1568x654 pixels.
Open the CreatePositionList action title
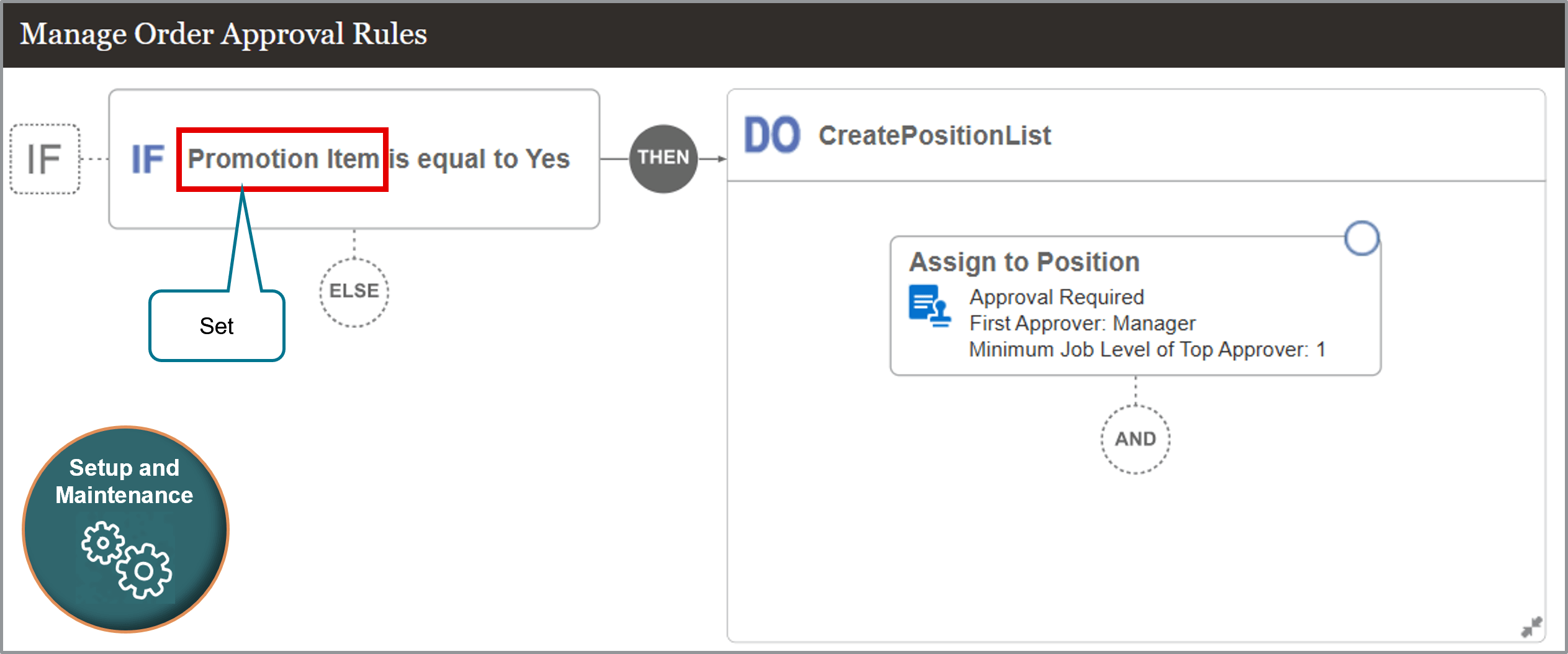[934, 135]
